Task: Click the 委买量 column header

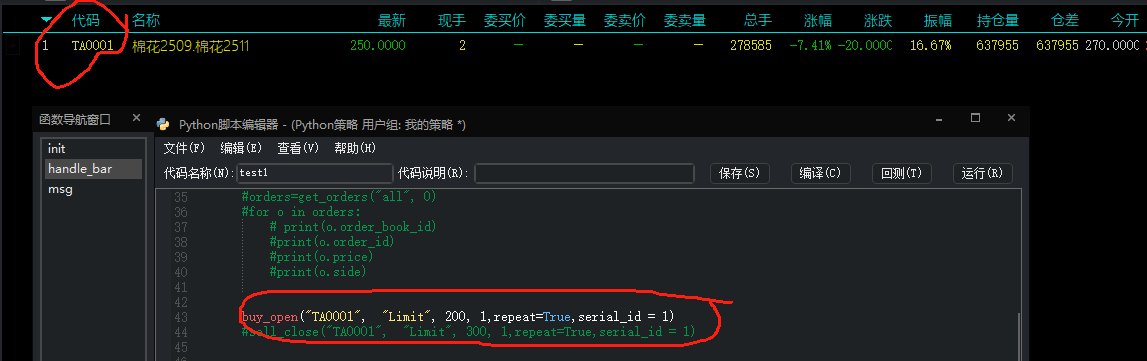Action: coord(565,20)
